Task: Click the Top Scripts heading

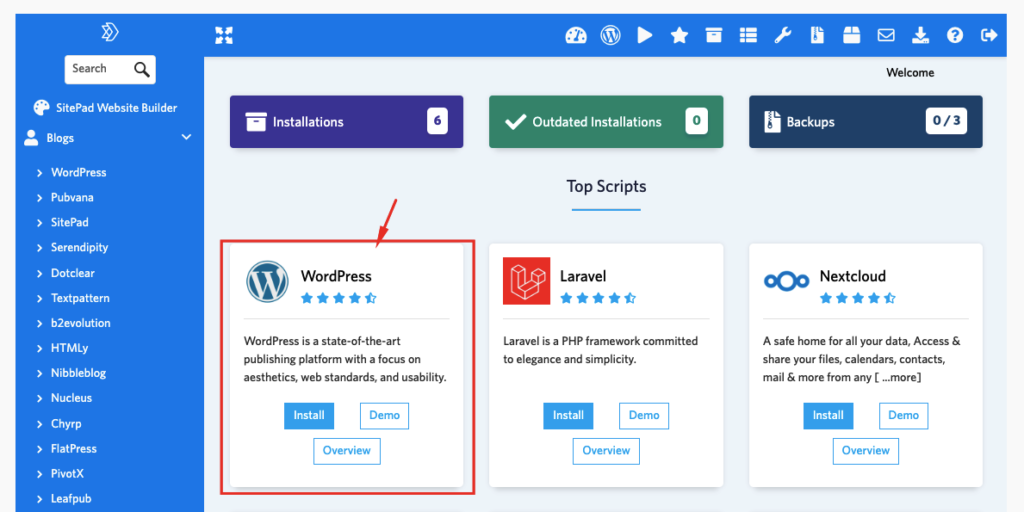Action: [606, 187]
